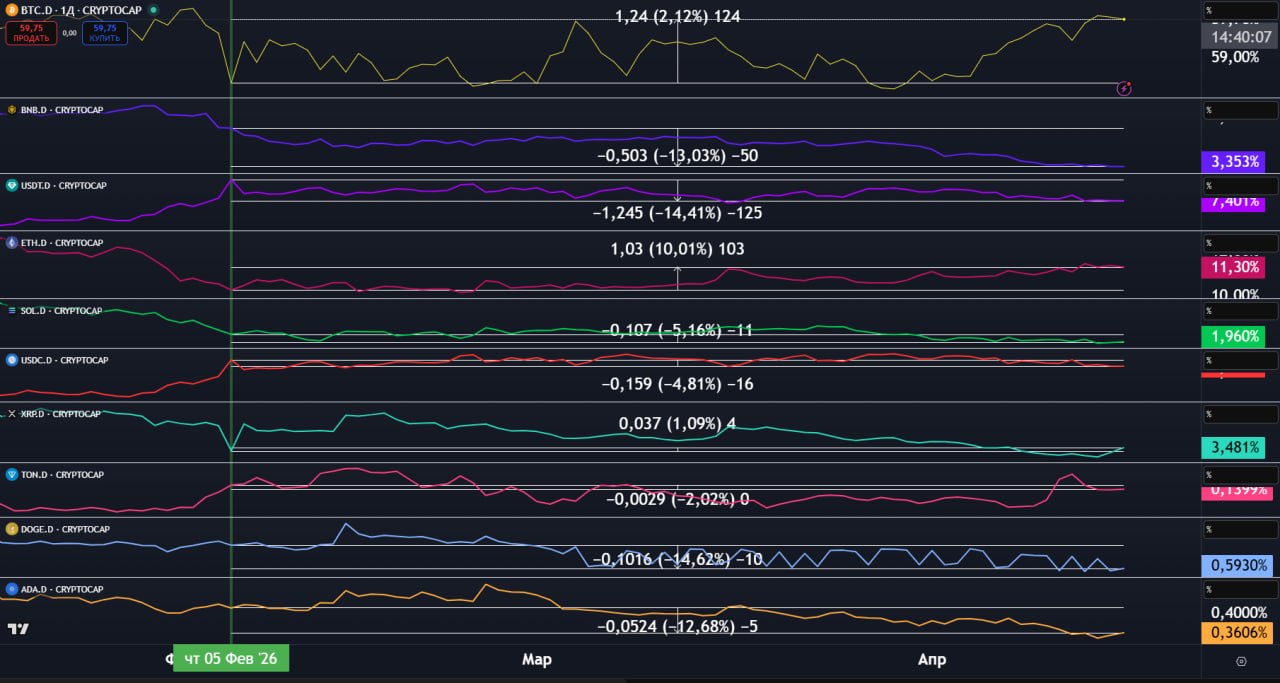Click the Продать (sell) 59,75 button

pos(31,33)
